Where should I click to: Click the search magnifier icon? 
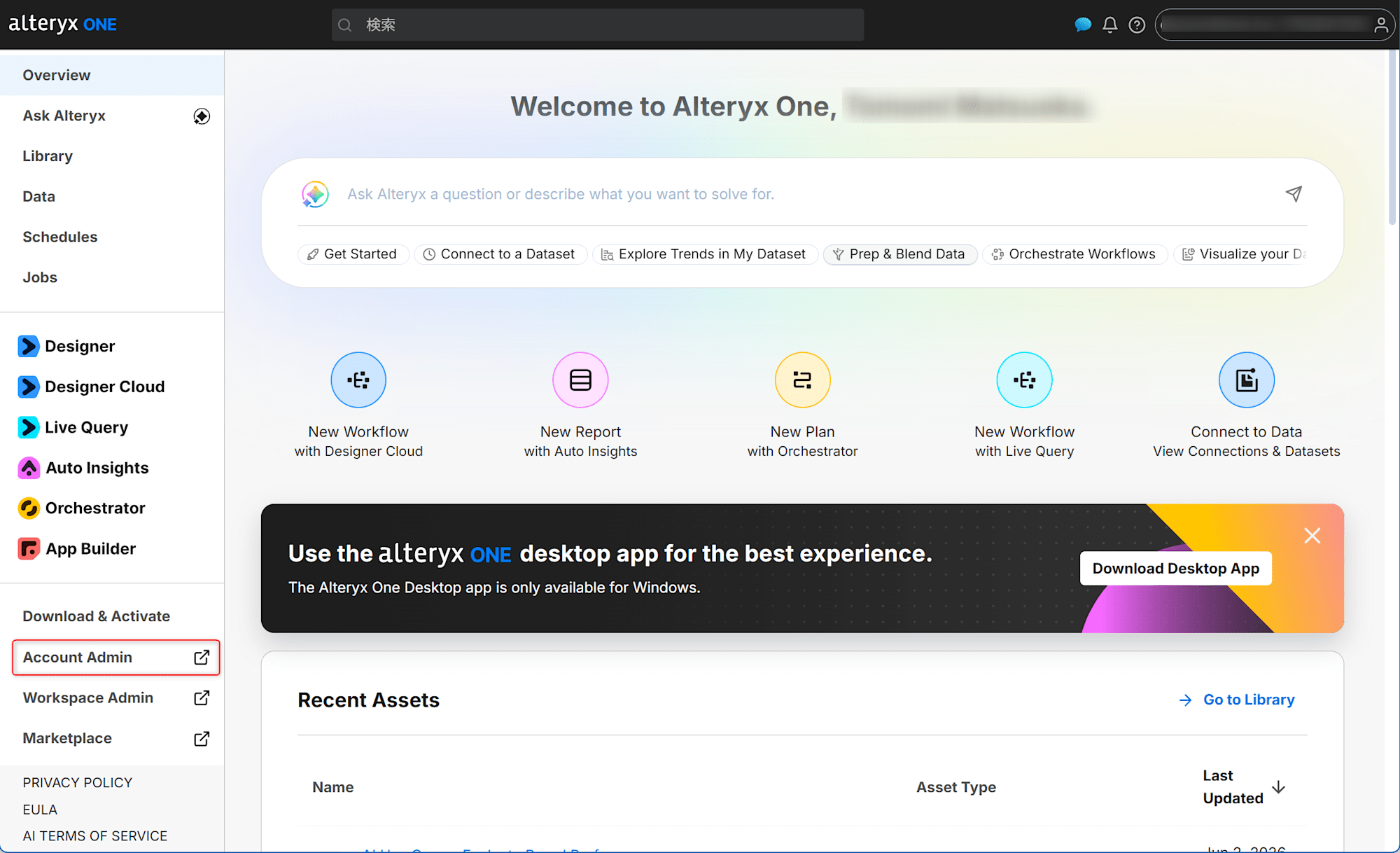[x=344, y=25]
